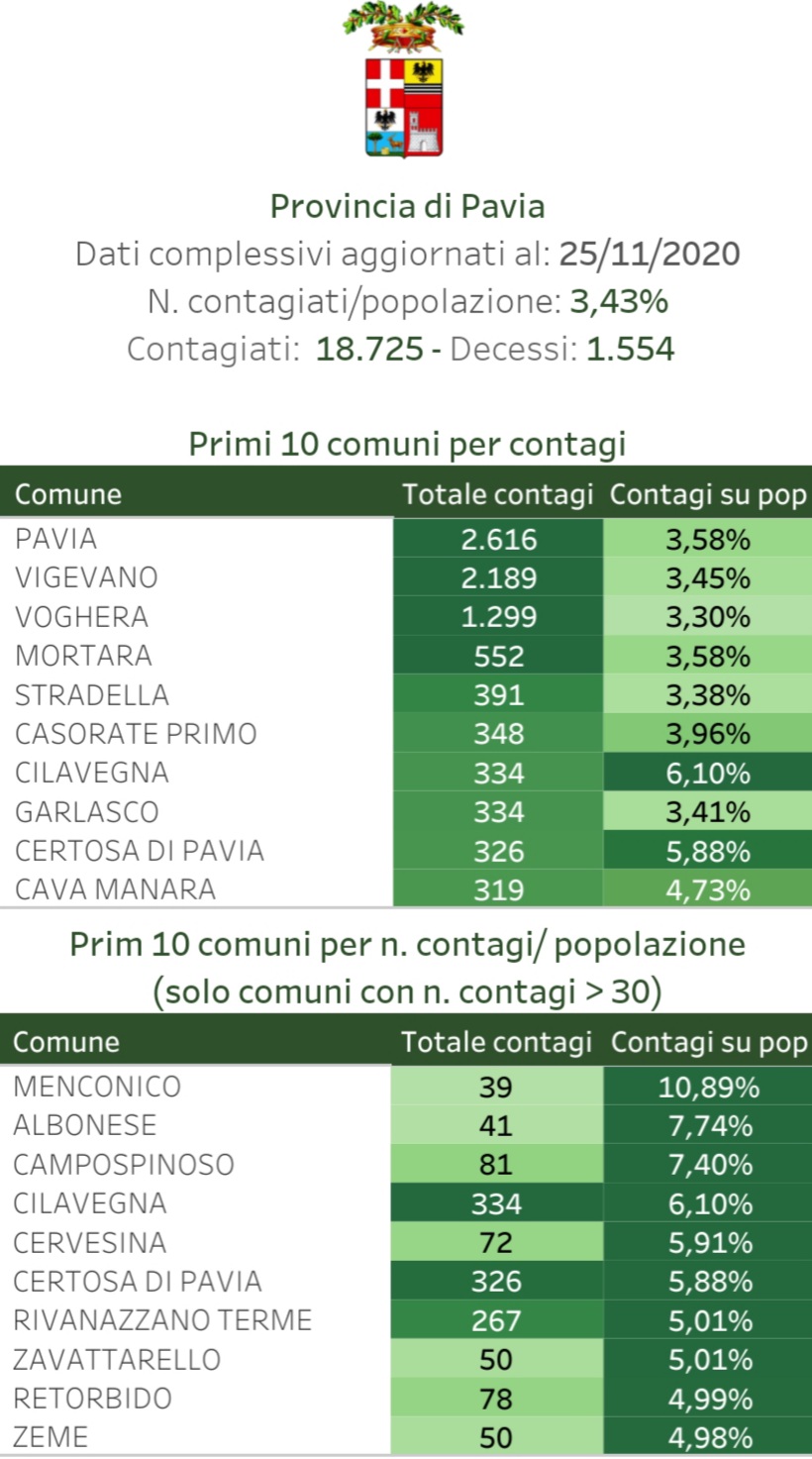Select the PAVIA row
This screenshot has width=812, height=1459.
coord(406,538)
